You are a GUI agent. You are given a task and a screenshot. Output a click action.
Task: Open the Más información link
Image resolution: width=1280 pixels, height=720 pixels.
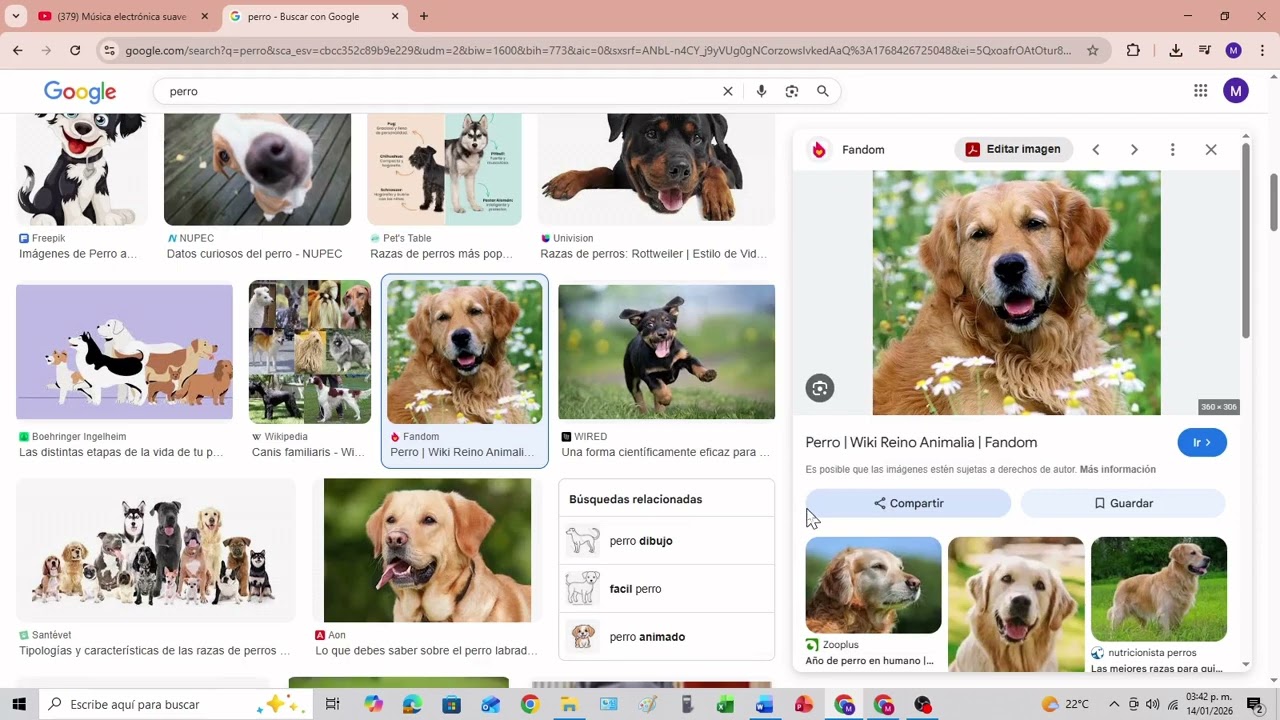[x=1118, y=470]
